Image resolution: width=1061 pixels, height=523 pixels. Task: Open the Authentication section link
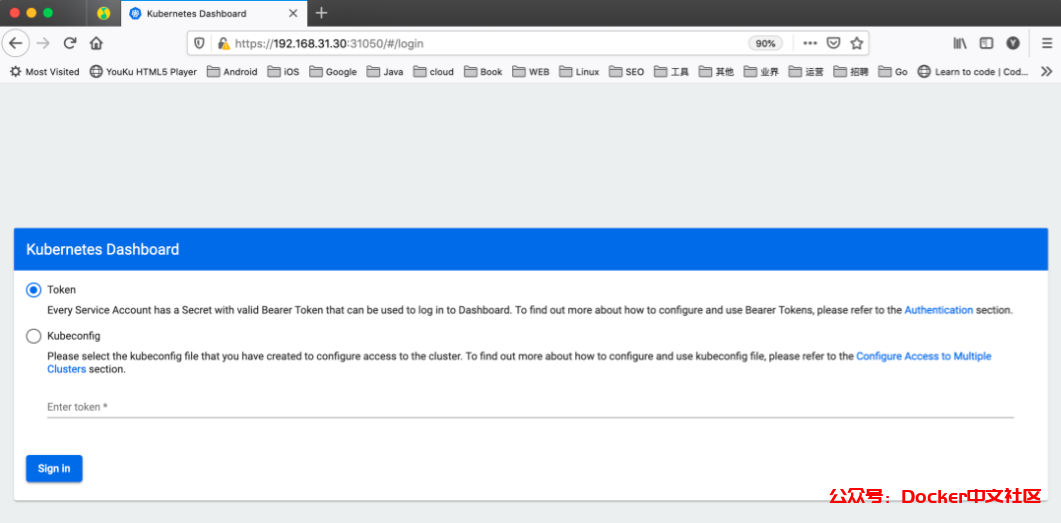(x=938, y=310)
